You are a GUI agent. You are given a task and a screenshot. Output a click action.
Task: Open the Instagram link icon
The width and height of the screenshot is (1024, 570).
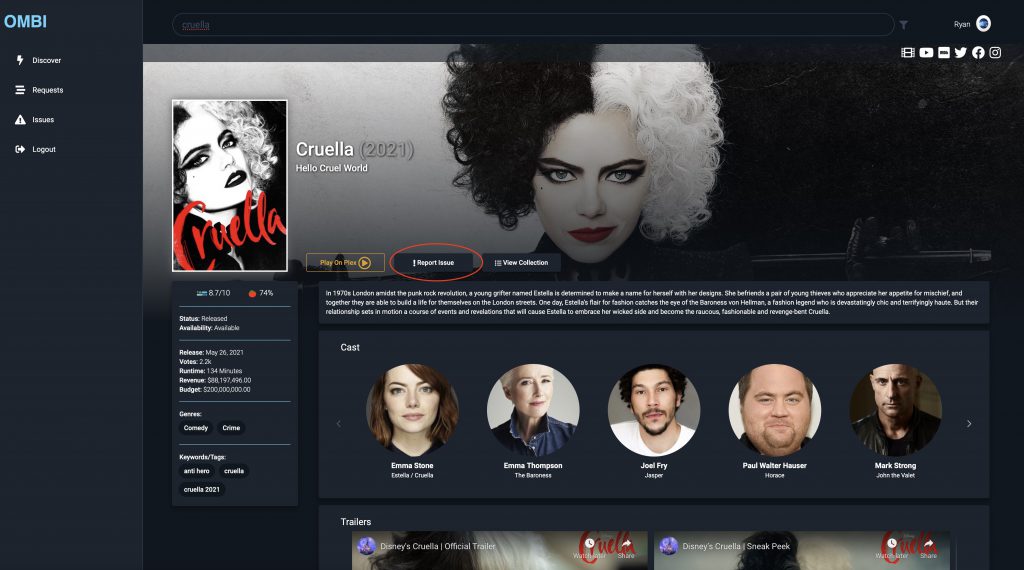(995, 52)
